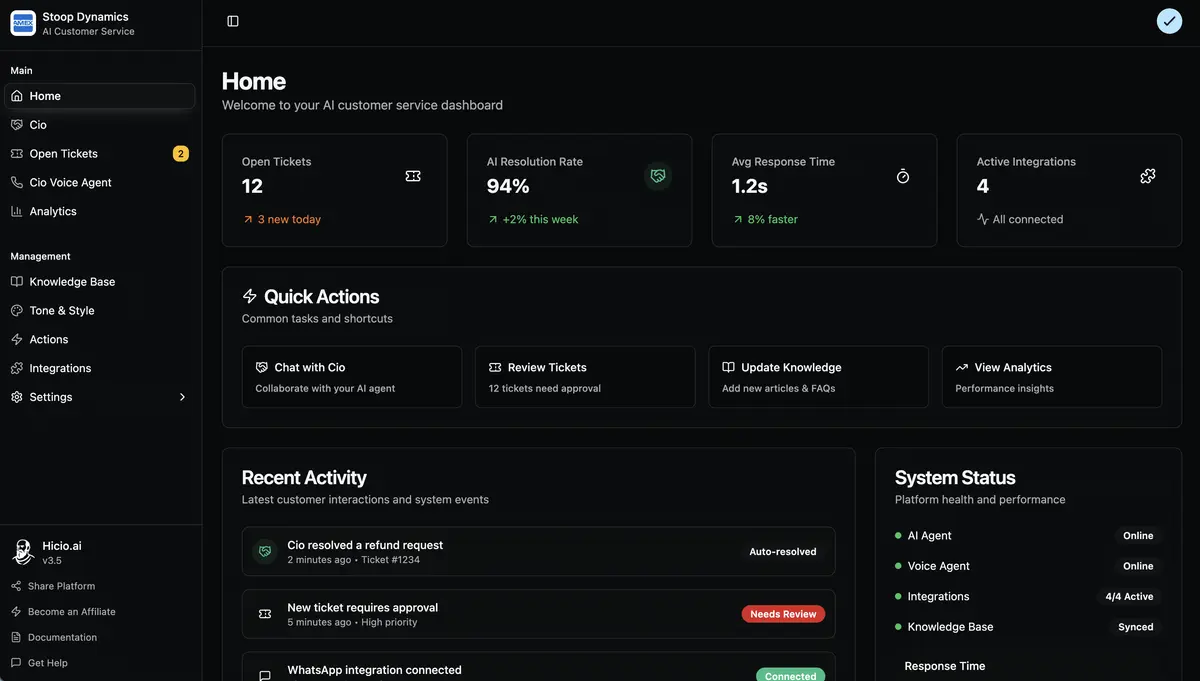Viewport: 1200px width, 681px height.
Task: Expand the Settings chevron arrow
Action: 182,397
